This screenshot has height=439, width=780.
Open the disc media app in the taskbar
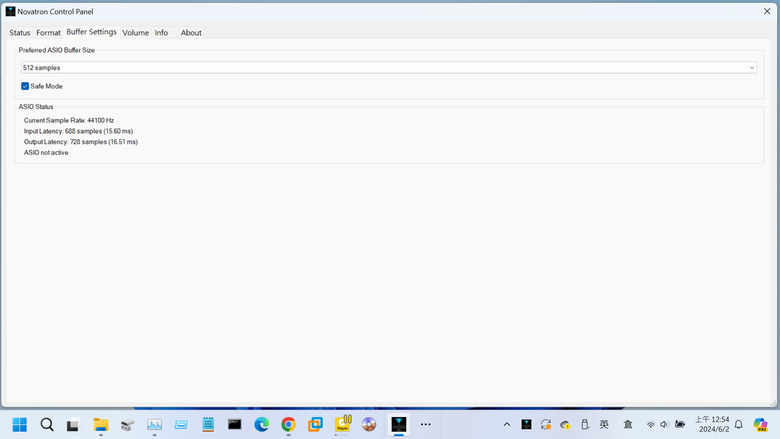coord(369,425)
